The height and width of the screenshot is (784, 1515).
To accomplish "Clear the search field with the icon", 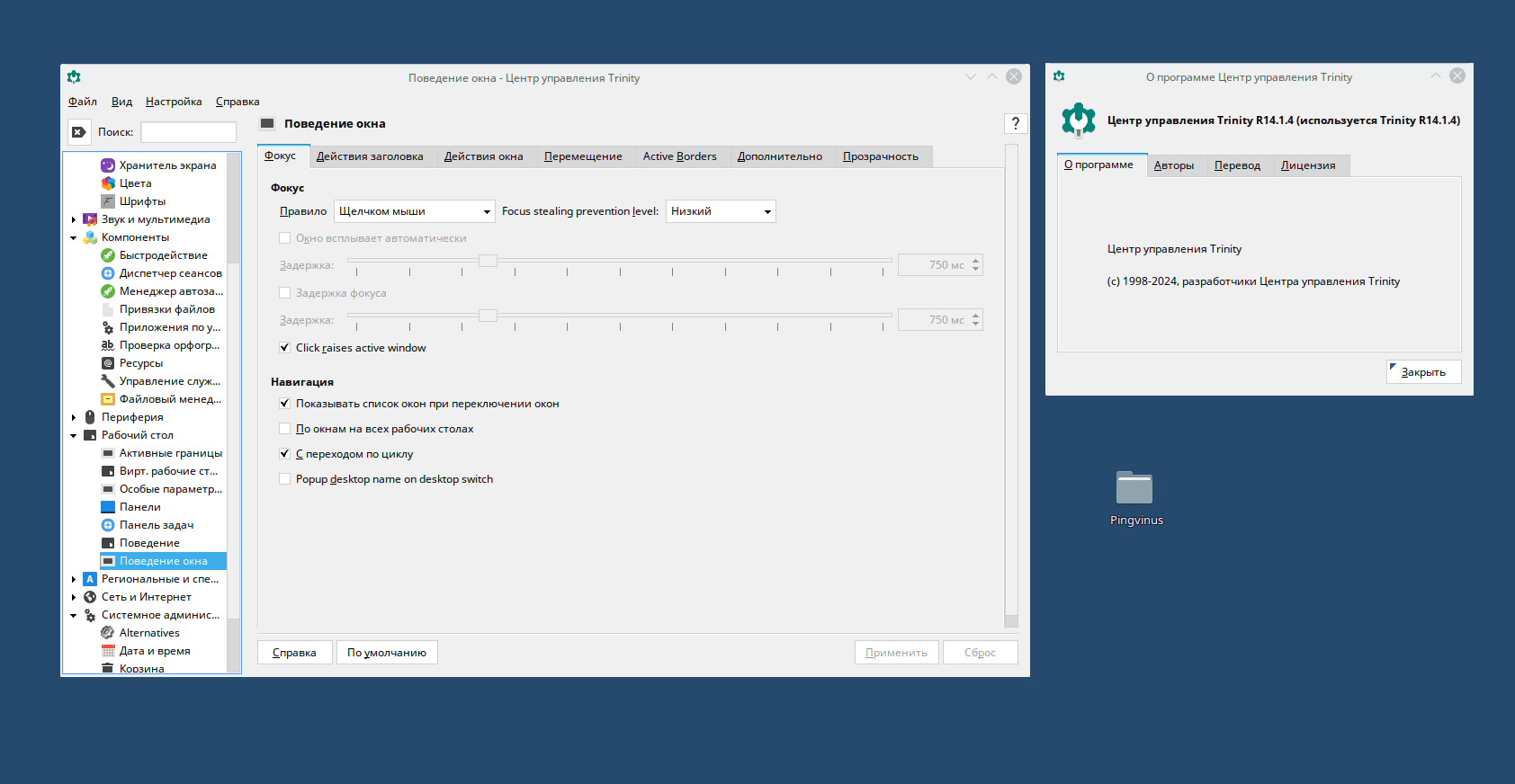I will point(79,132).
